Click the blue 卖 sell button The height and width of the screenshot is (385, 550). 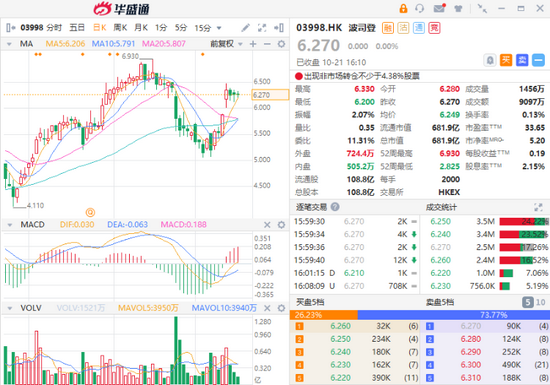coord(522,60)
